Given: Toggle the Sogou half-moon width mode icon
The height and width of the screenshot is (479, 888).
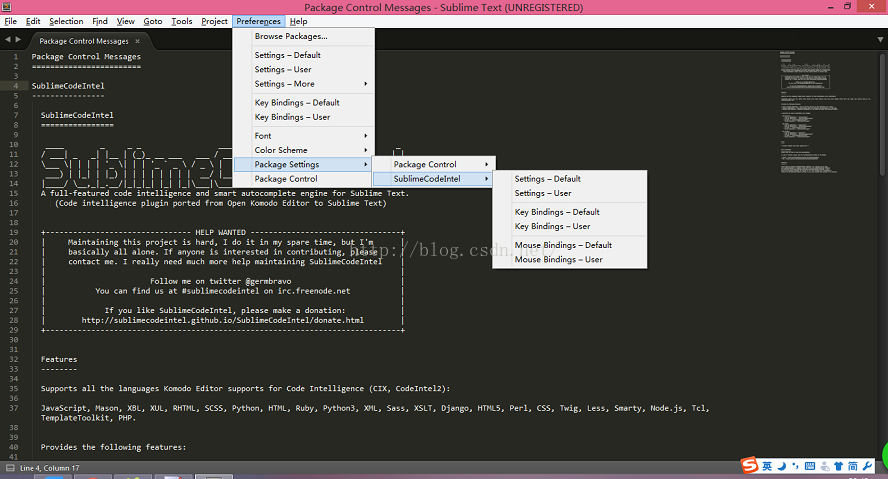Looking at the screenshot, I should tap(782, 466).
